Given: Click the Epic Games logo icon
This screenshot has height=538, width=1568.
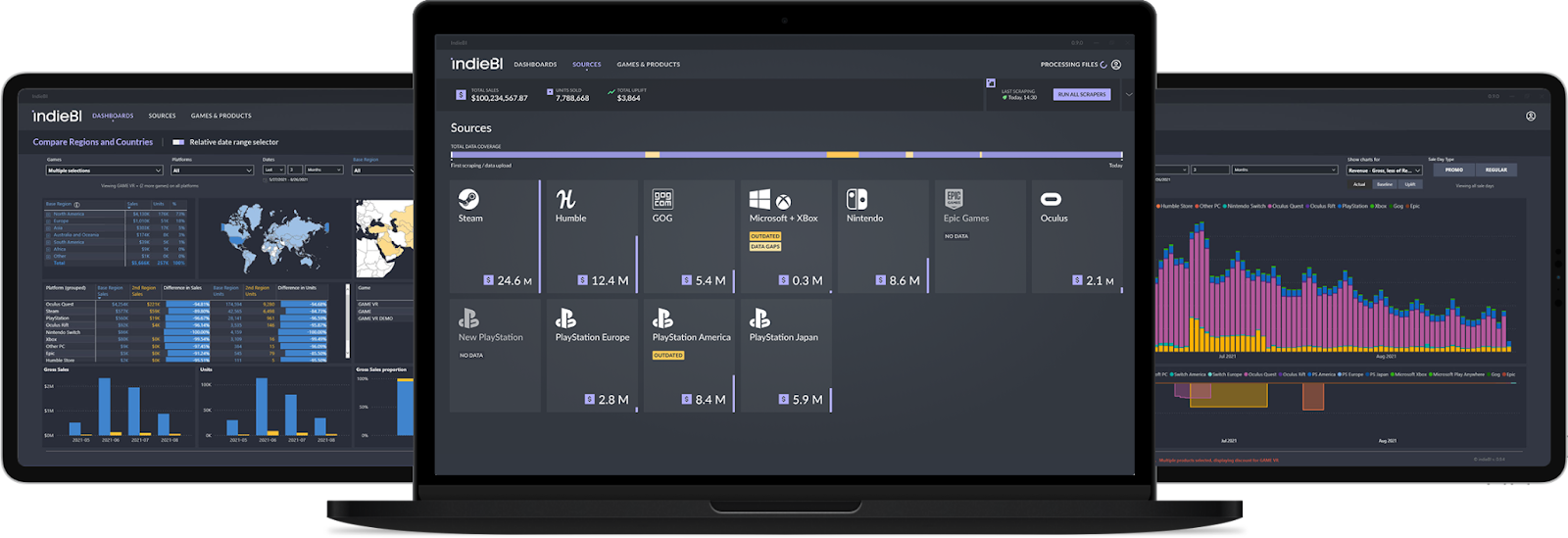Looking at the screenshot, I should pos(954,199).
